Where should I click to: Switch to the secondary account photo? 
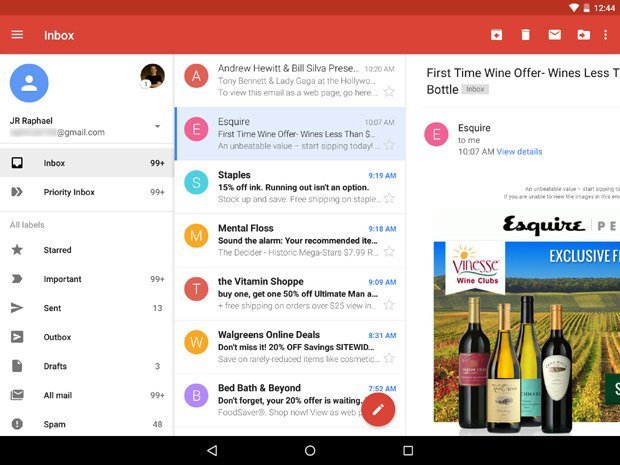(x=152, y=76)
